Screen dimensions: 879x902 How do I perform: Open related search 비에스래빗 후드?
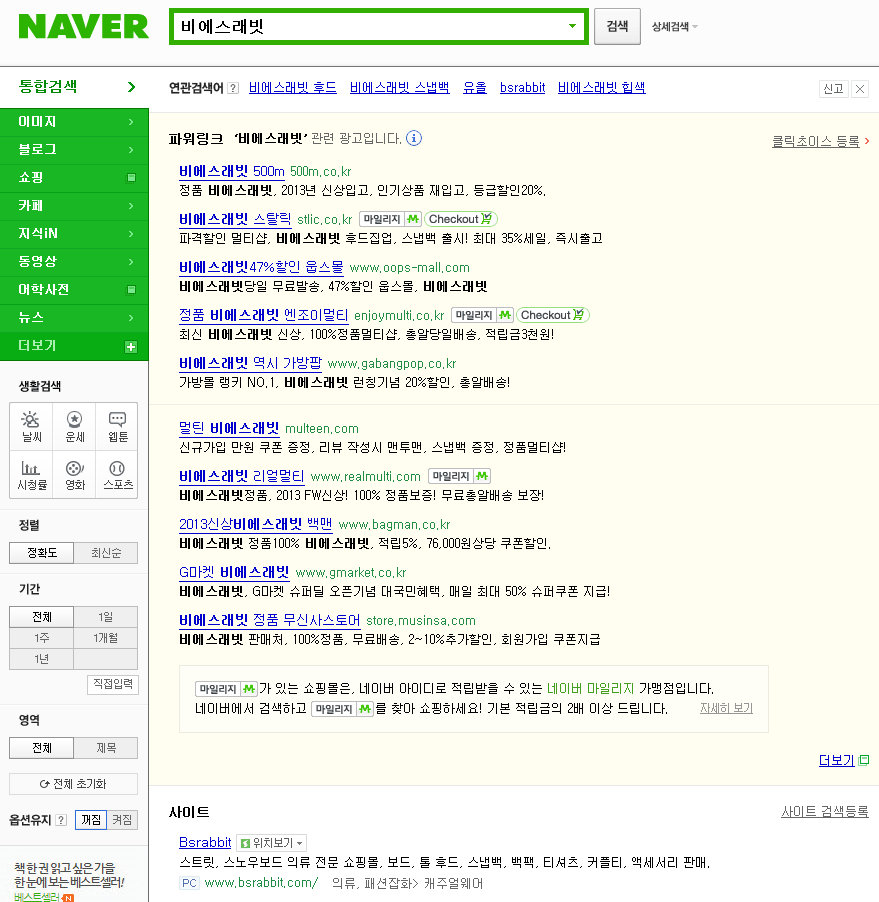tap(293, 87)
